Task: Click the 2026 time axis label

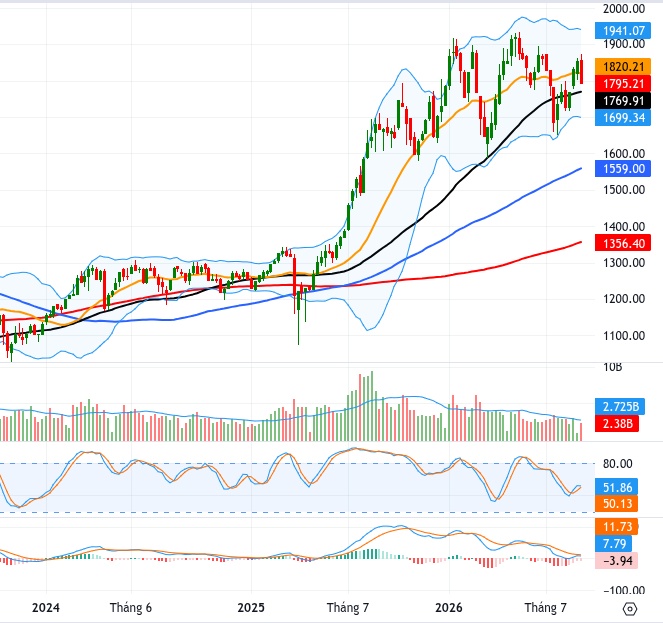Action: pos(449,608)
